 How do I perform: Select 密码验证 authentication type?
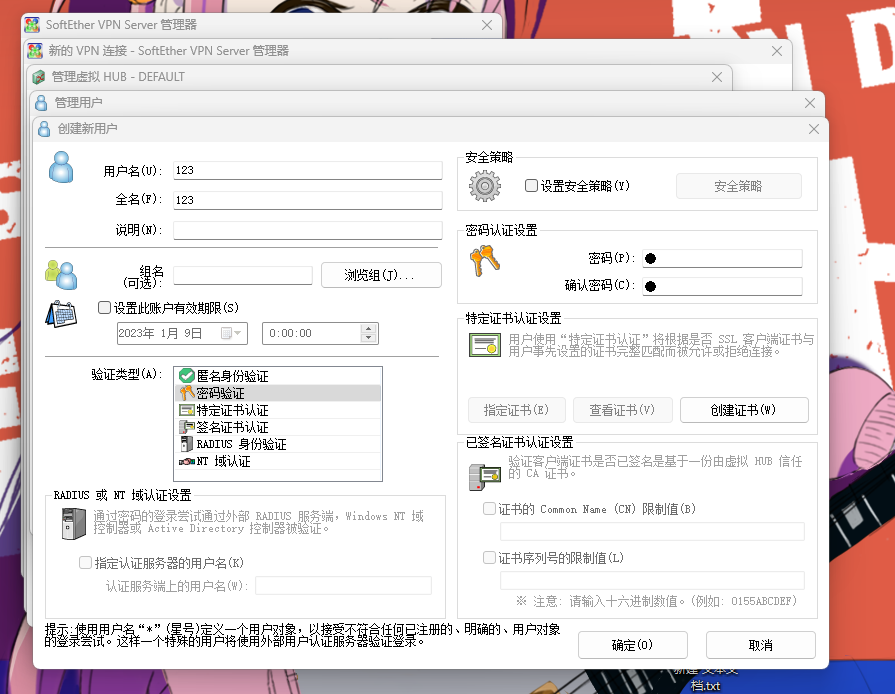click(277, 393)
